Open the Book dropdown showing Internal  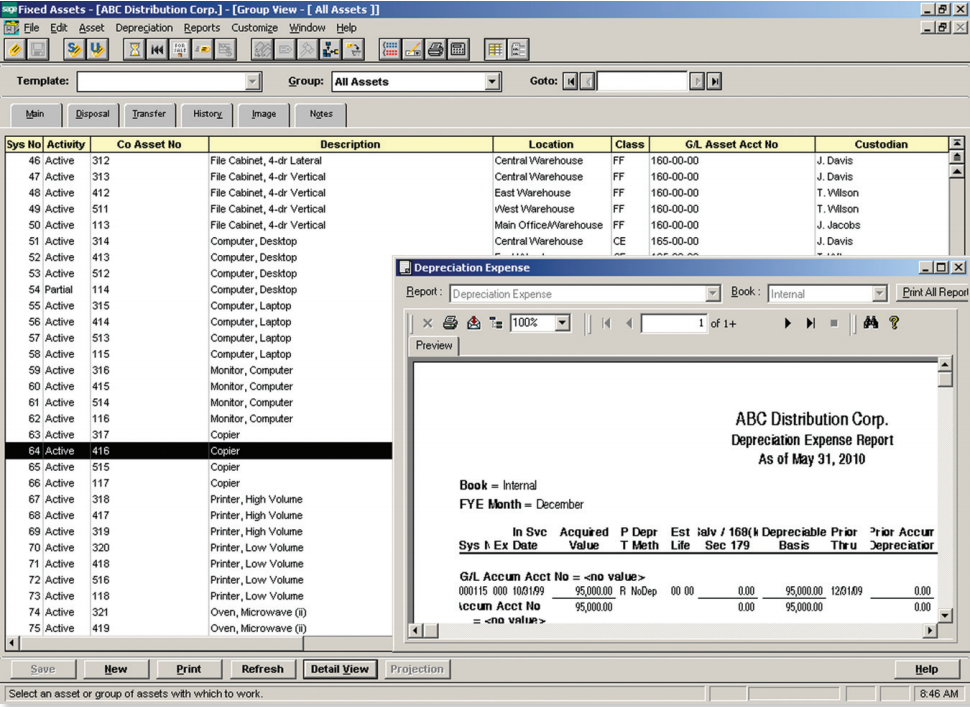[x=879, y=294]
